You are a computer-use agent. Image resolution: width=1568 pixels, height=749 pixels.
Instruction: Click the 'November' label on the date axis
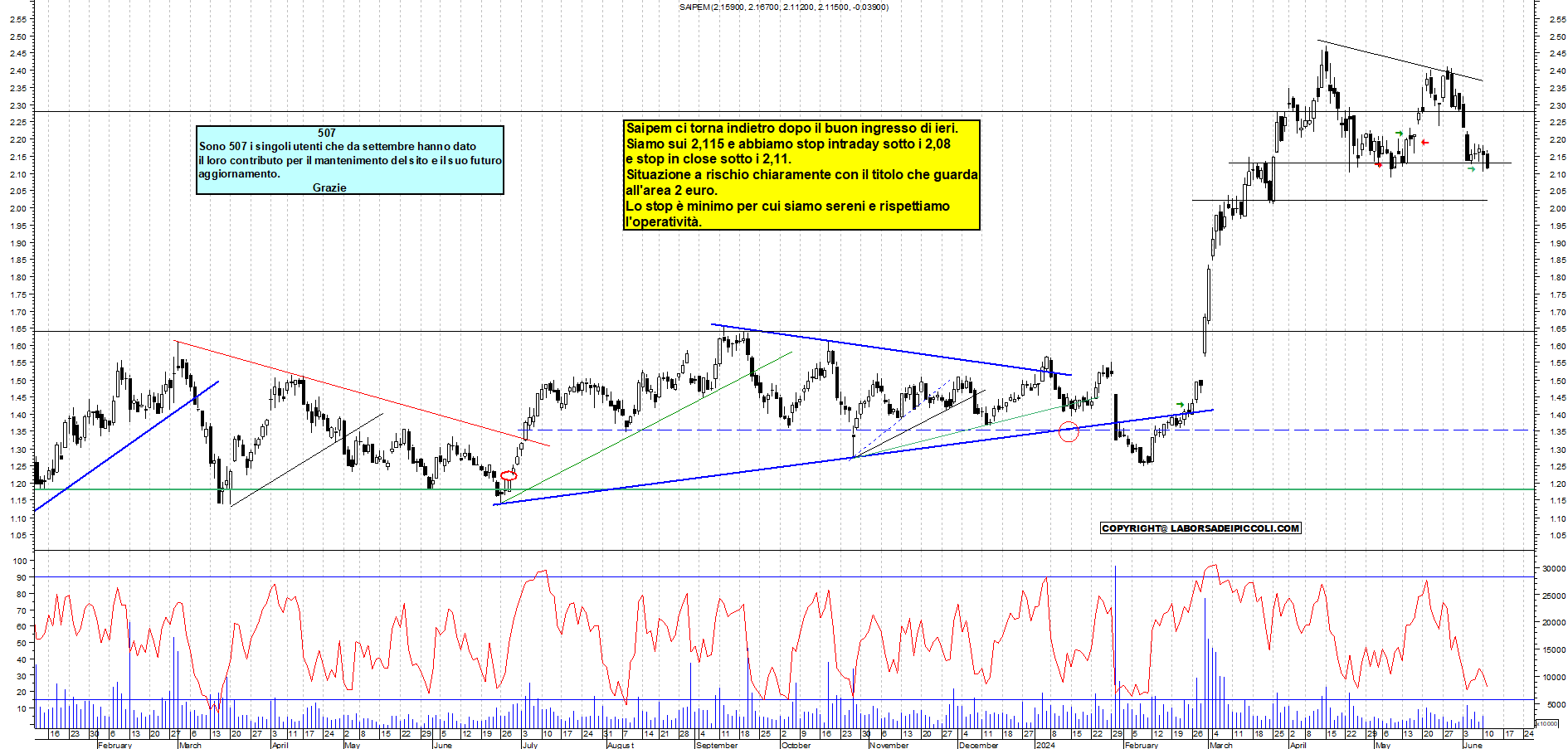889,745
